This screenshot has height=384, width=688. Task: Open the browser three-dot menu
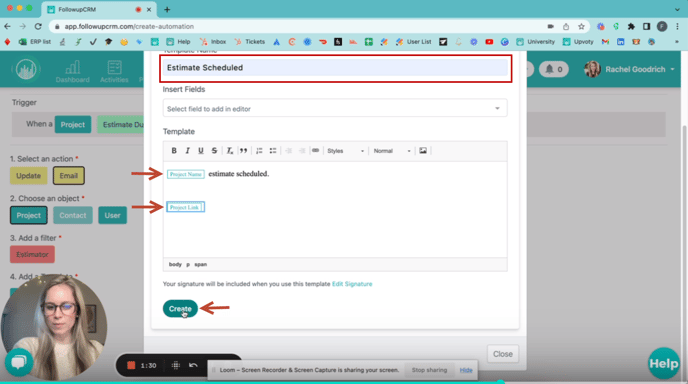[677, 26]
